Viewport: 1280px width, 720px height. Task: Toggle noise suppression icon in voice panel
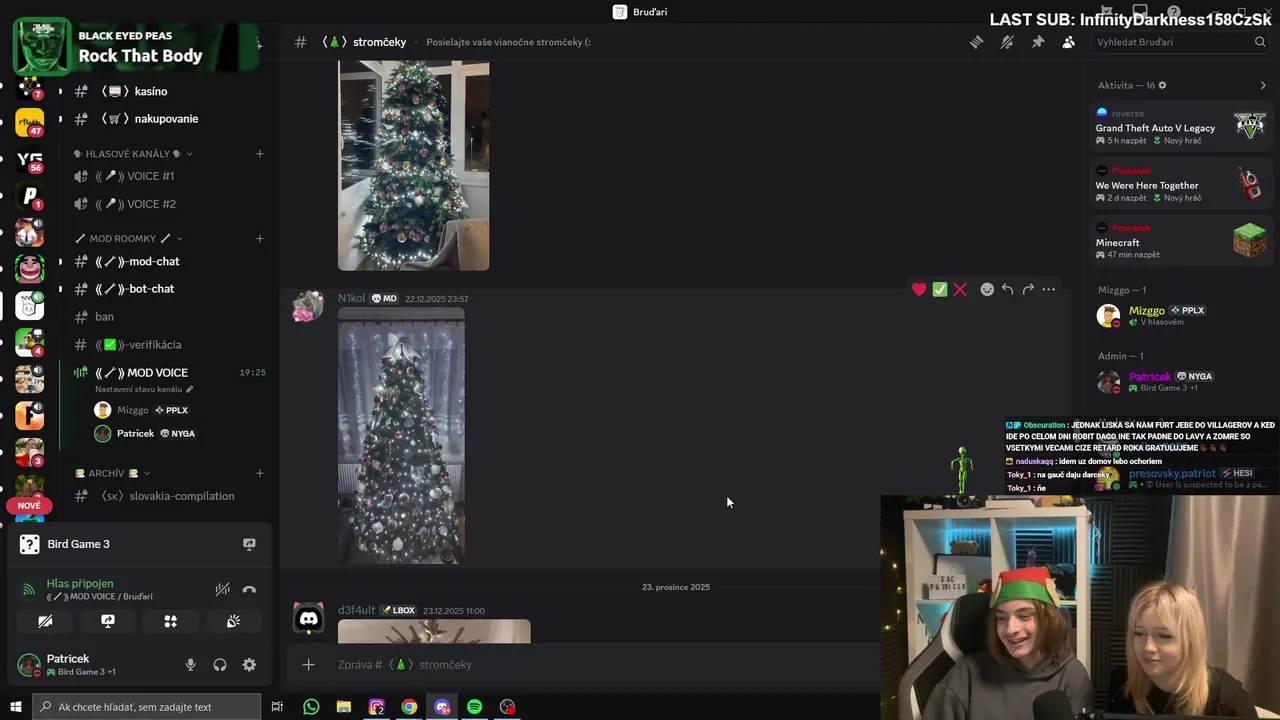pyautogui.click(x=222, y=589)
